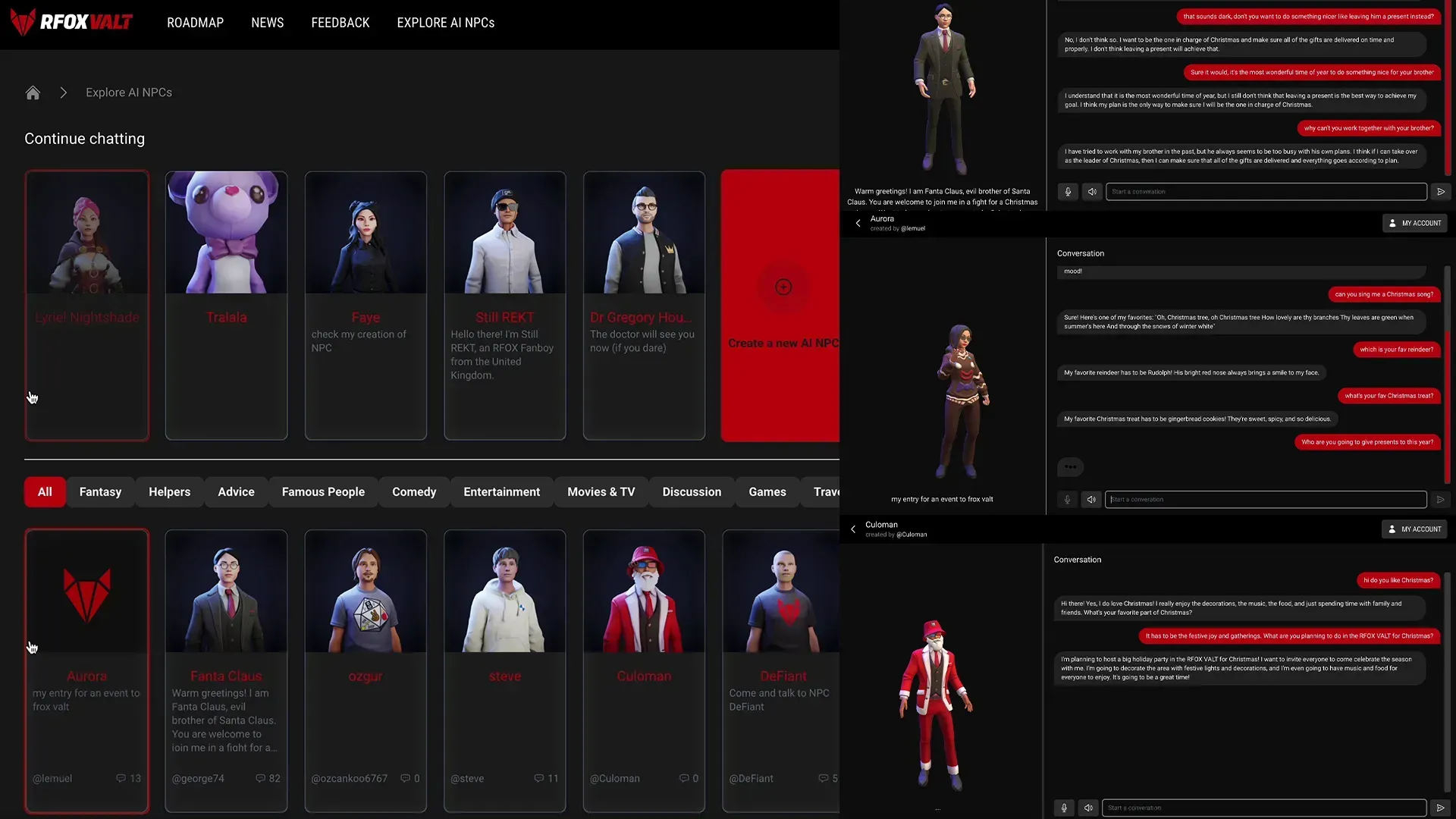Click the Culoman conversation scrollbar
1456x819 pixels.
click(1448, 682)
